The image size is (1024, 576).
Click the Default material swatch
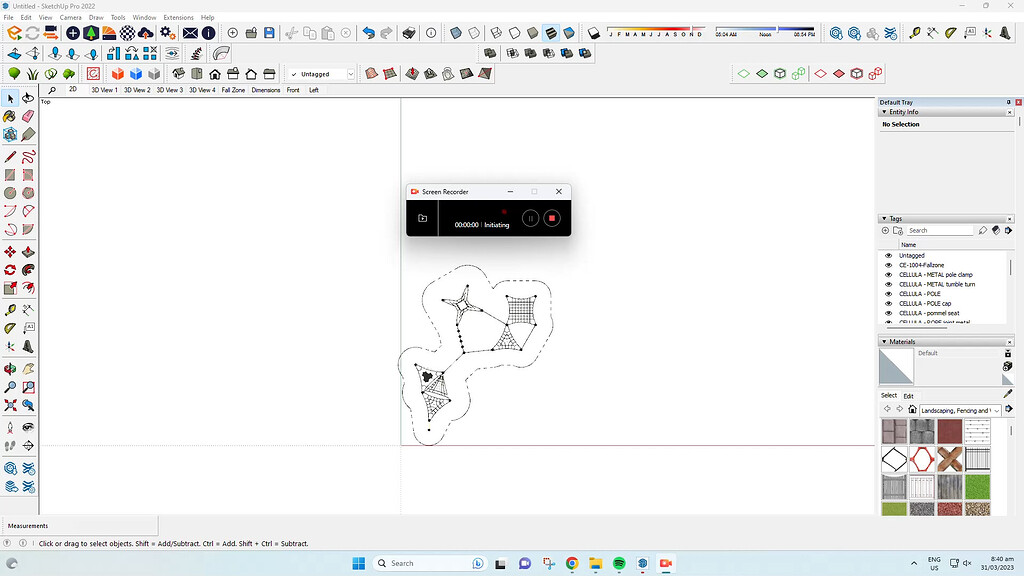click(x=895, y=365)
